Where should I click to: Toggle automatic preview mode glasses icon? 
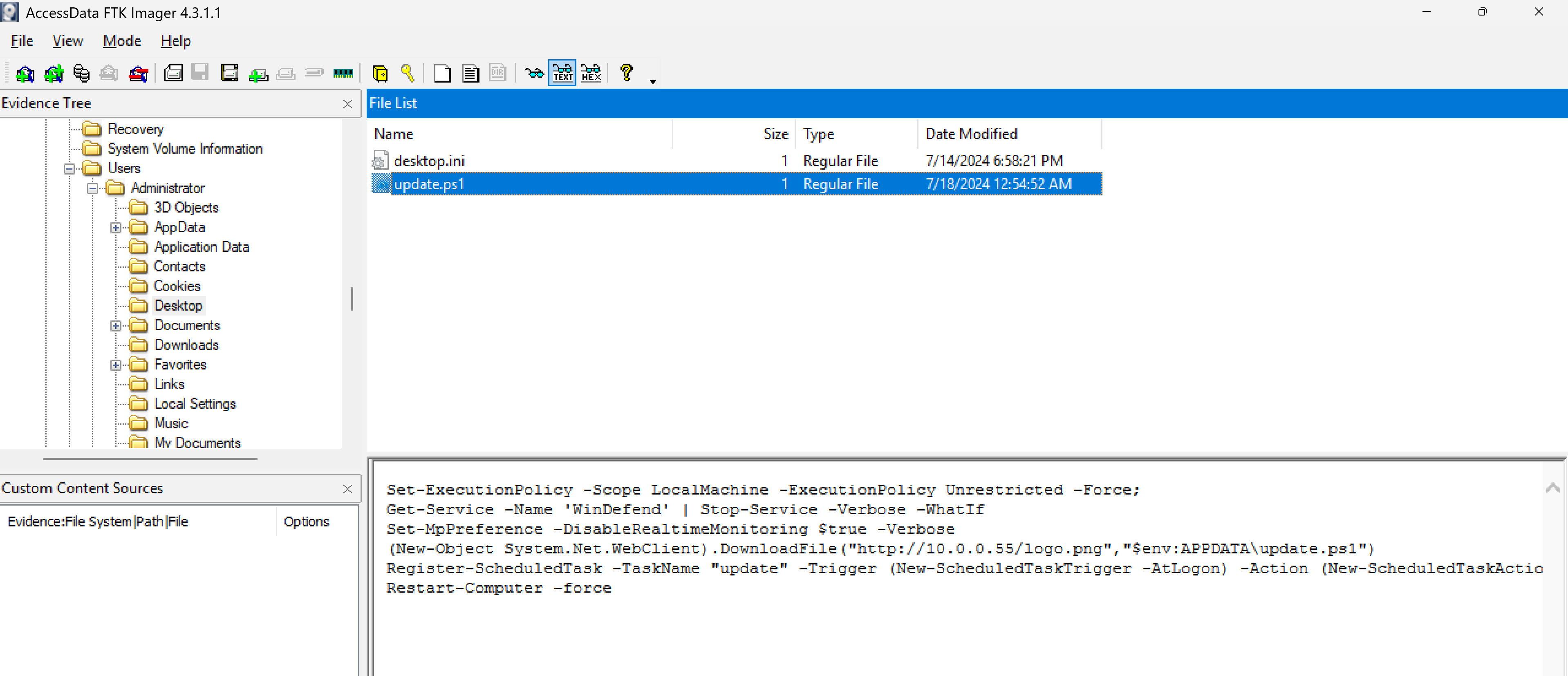pyautogui.click(x=534, y=74)
